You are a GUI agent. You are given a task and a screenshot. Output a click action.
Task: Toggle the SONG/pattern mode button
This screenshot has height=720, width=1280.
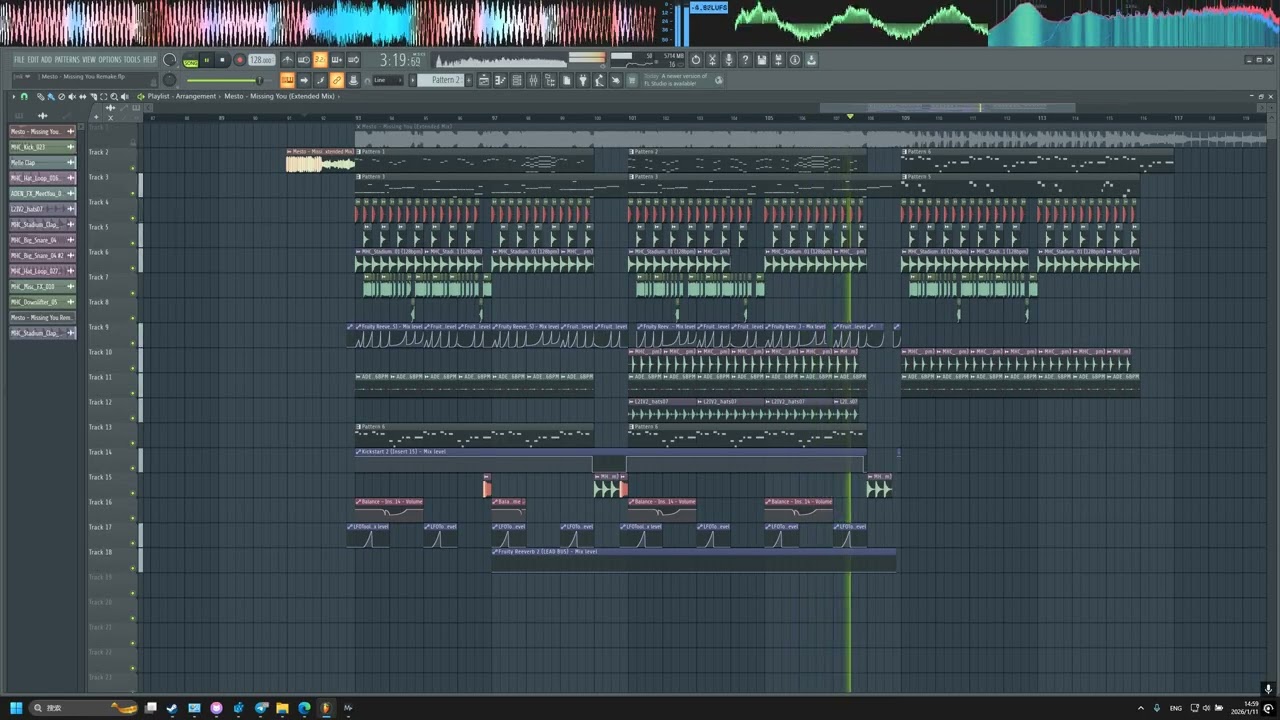(190, 61)
